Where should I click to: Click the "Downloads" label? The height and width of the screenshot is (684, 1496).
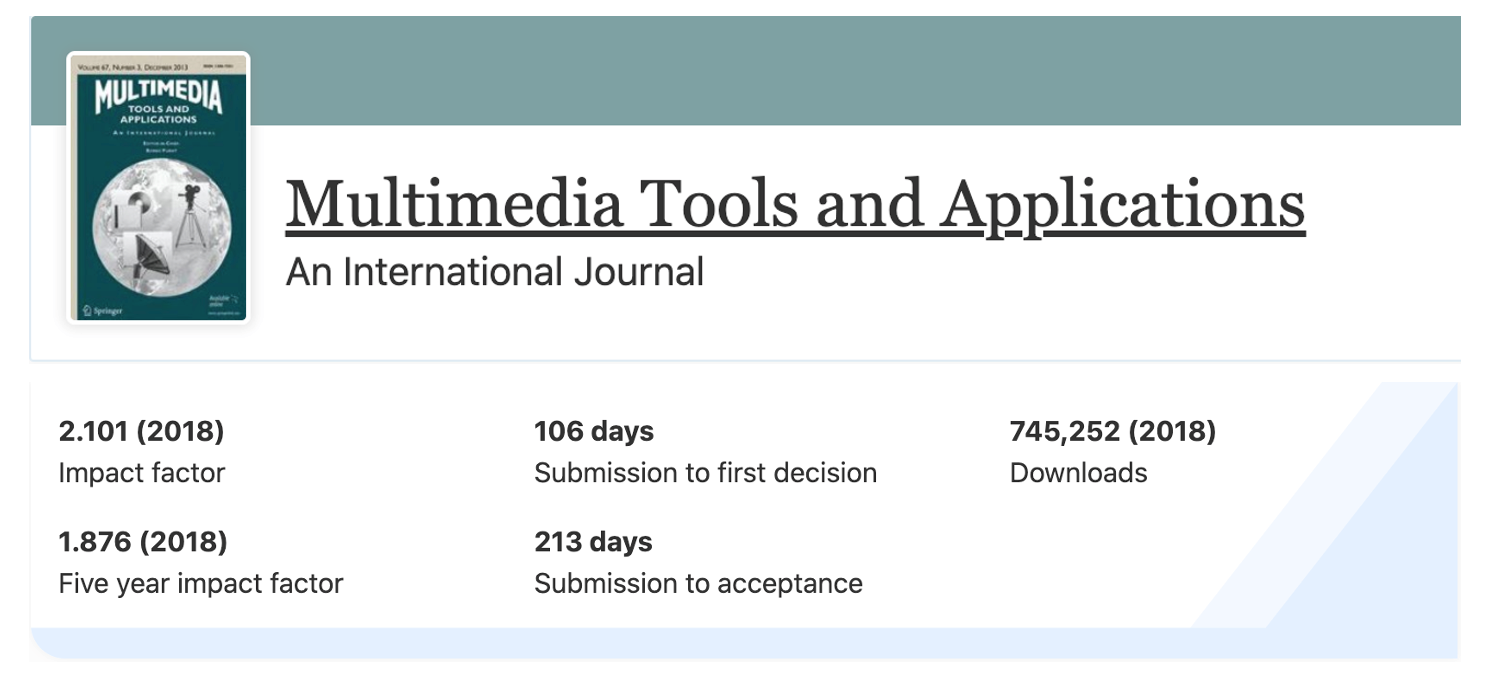[1078, 473]
